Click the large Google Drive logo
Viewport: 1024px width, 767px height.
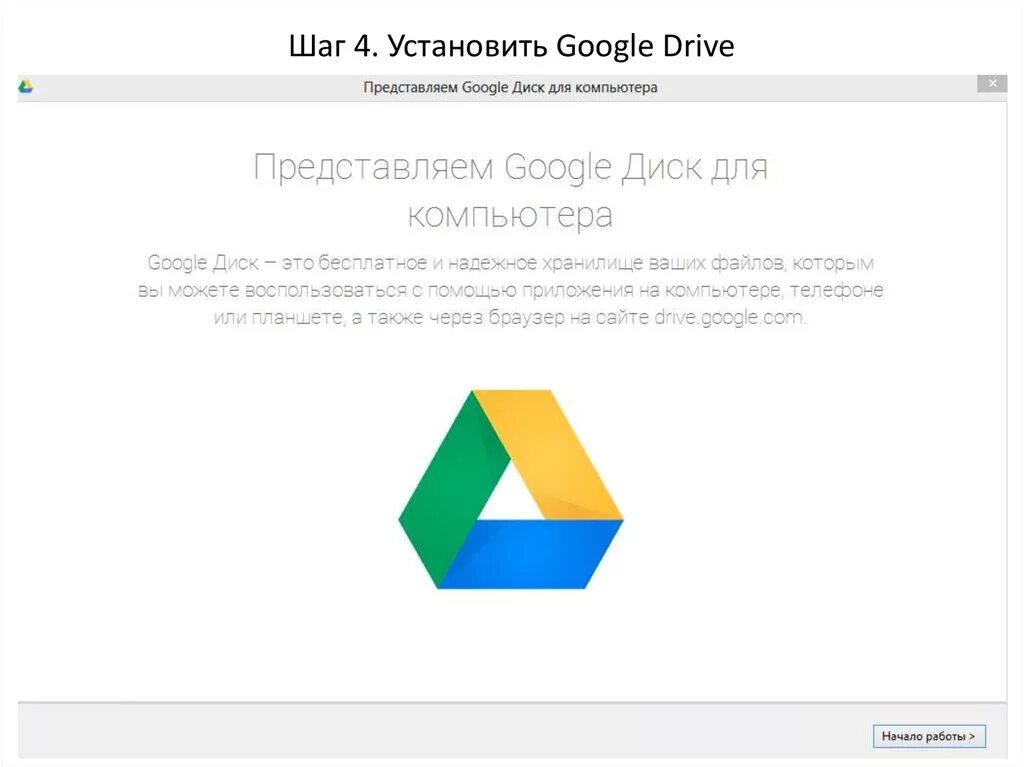pyautogui.click(x=511, y=489)
